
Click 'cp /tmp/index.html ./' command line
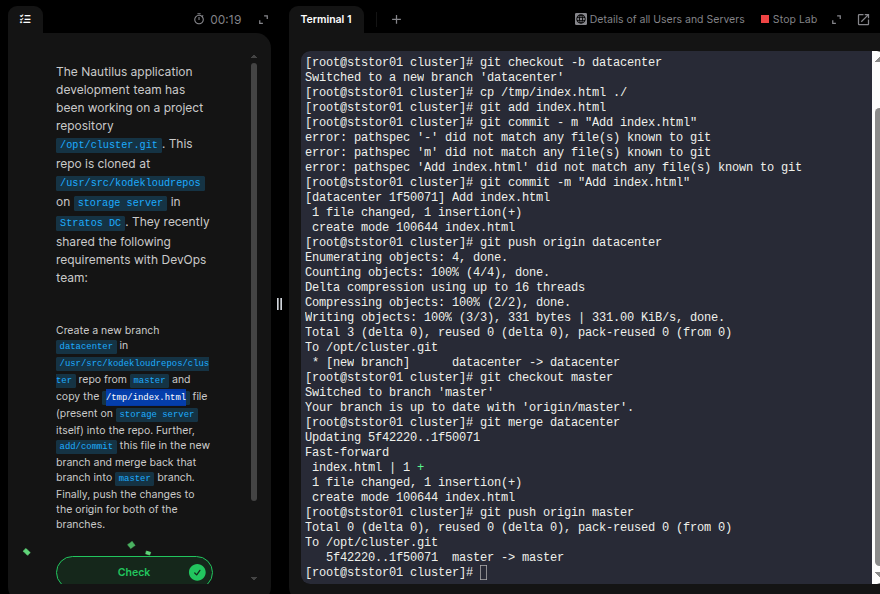(x=466, y=92)
